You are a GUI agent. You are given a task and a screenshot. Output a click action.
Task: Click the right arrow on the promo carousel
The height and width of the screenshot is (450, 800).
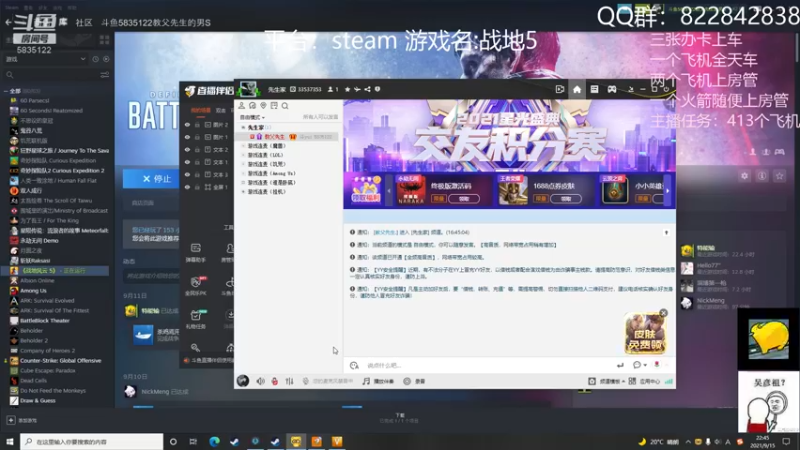[667, 191]
